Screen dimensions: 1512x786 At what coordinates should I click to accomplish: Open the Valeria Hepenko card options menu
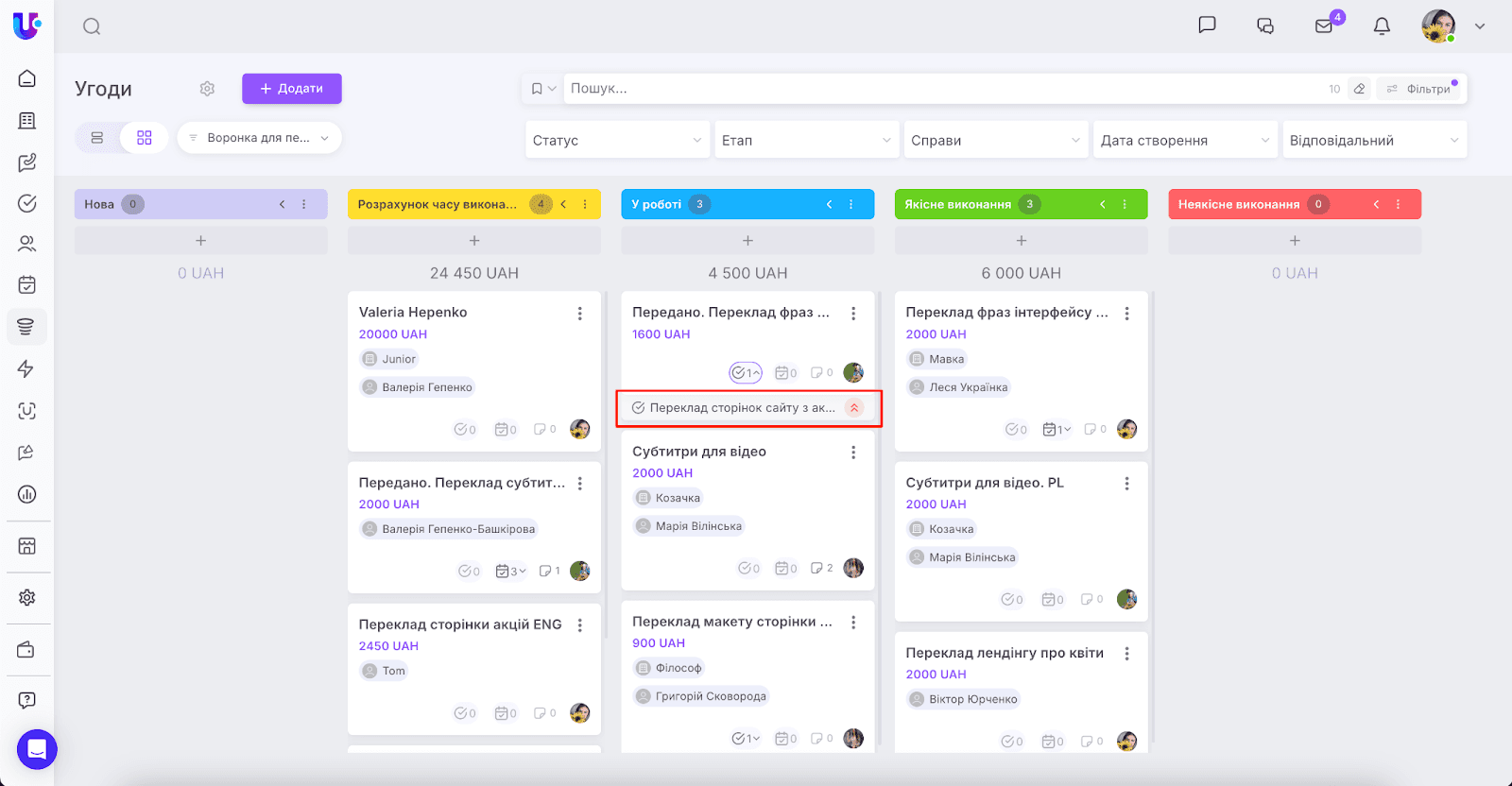click(x=579, y=314)
